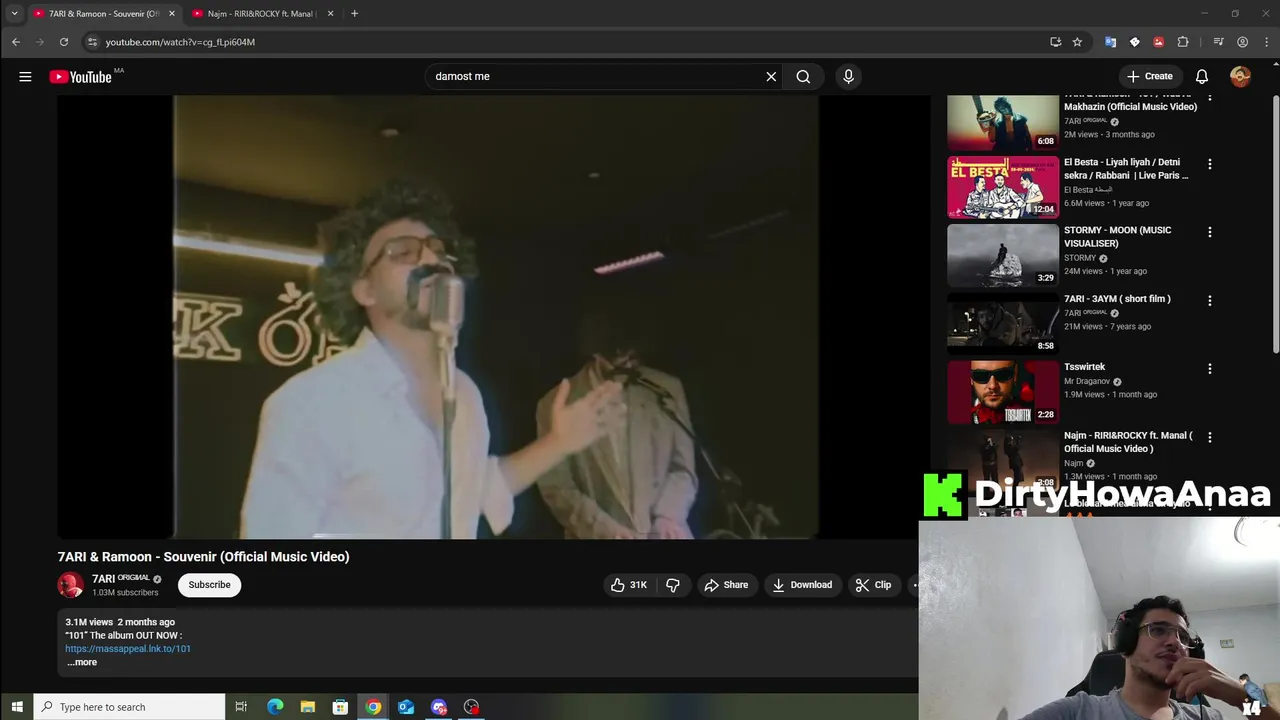Image resolution: width=1280 pixels, height=720 pixels.
Task: Launch Microsoft Edge from the taskbar
Action: 275,707
